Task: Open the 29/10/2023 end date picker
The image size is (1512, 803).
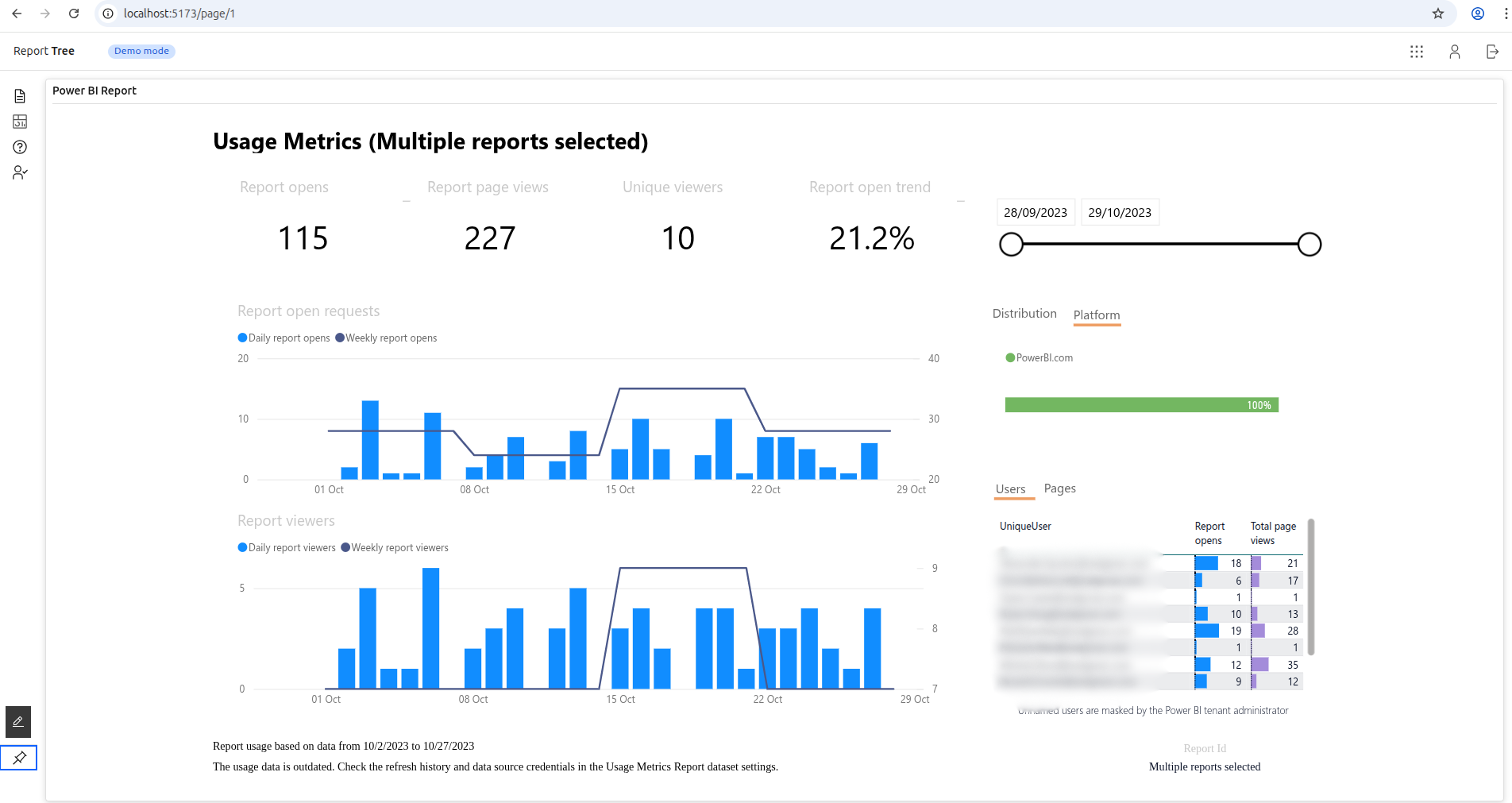Action: 1120,212
